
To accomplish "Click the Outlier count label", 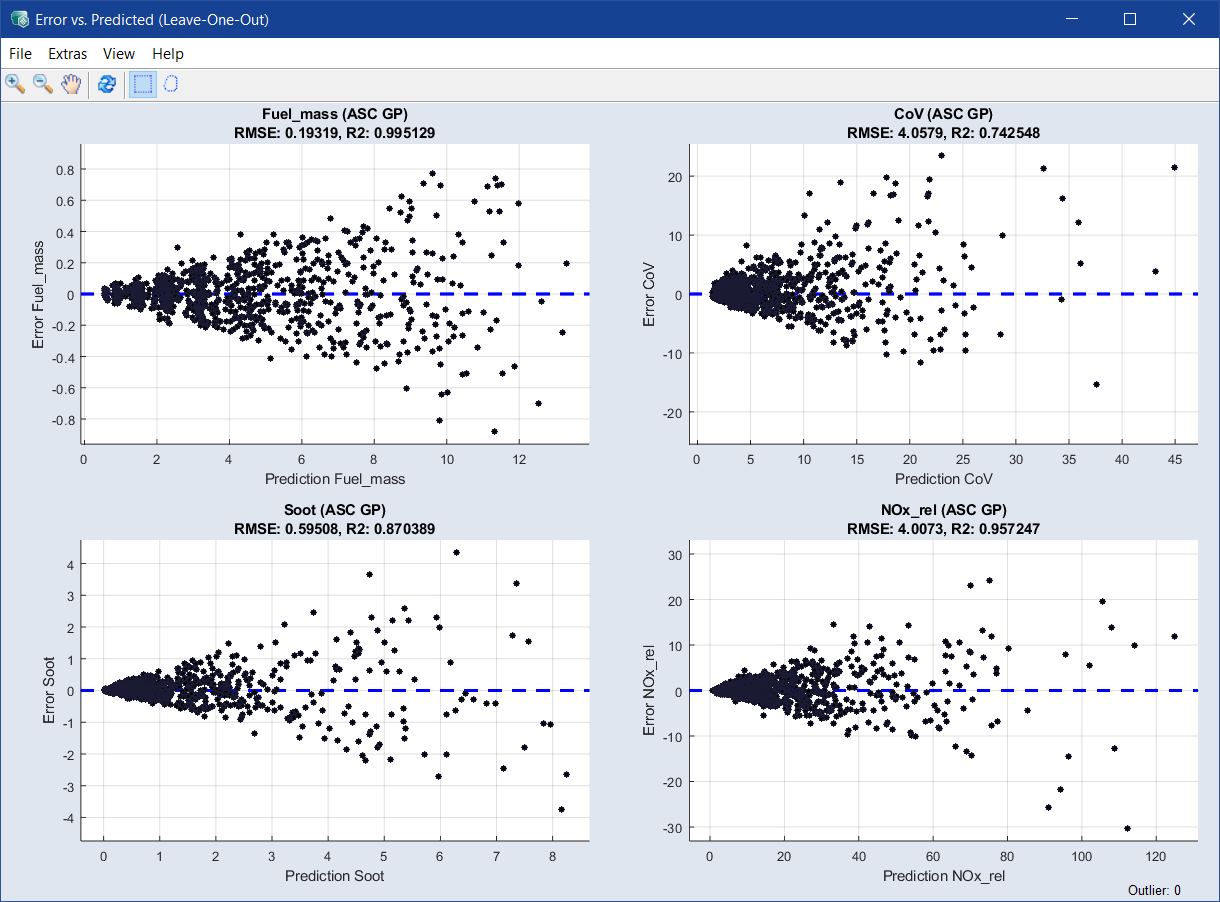I will click(1153, 890).
